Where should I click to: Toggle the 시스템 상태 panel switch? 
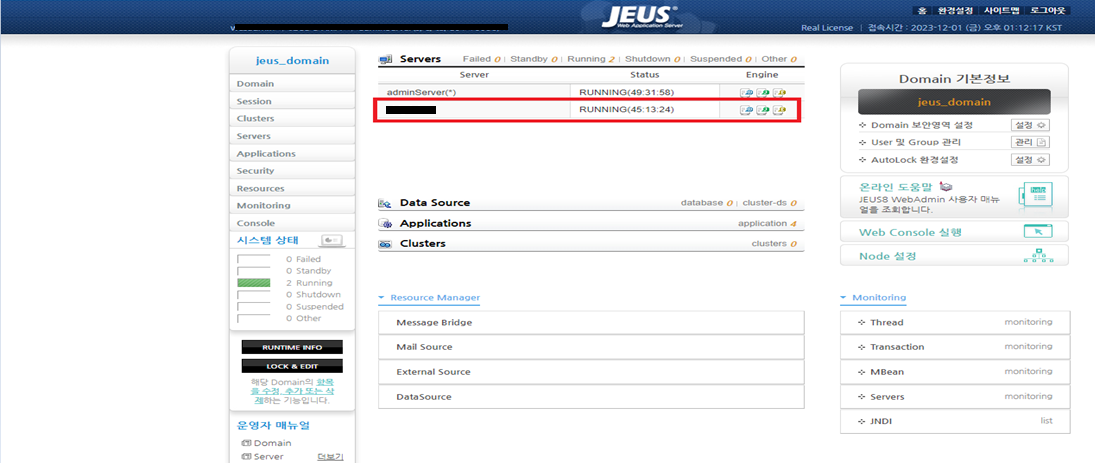click(x=332, y=240)
